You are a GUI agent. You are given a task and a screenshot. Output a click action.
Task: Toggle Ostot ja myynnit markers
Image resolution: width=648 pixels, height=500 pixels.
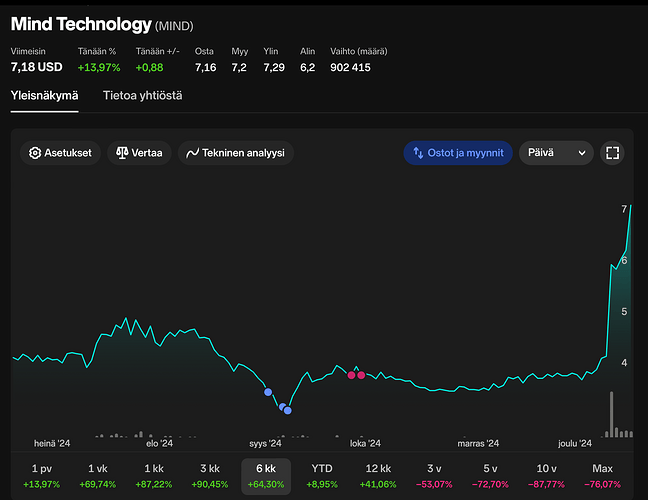coord(458,153)
